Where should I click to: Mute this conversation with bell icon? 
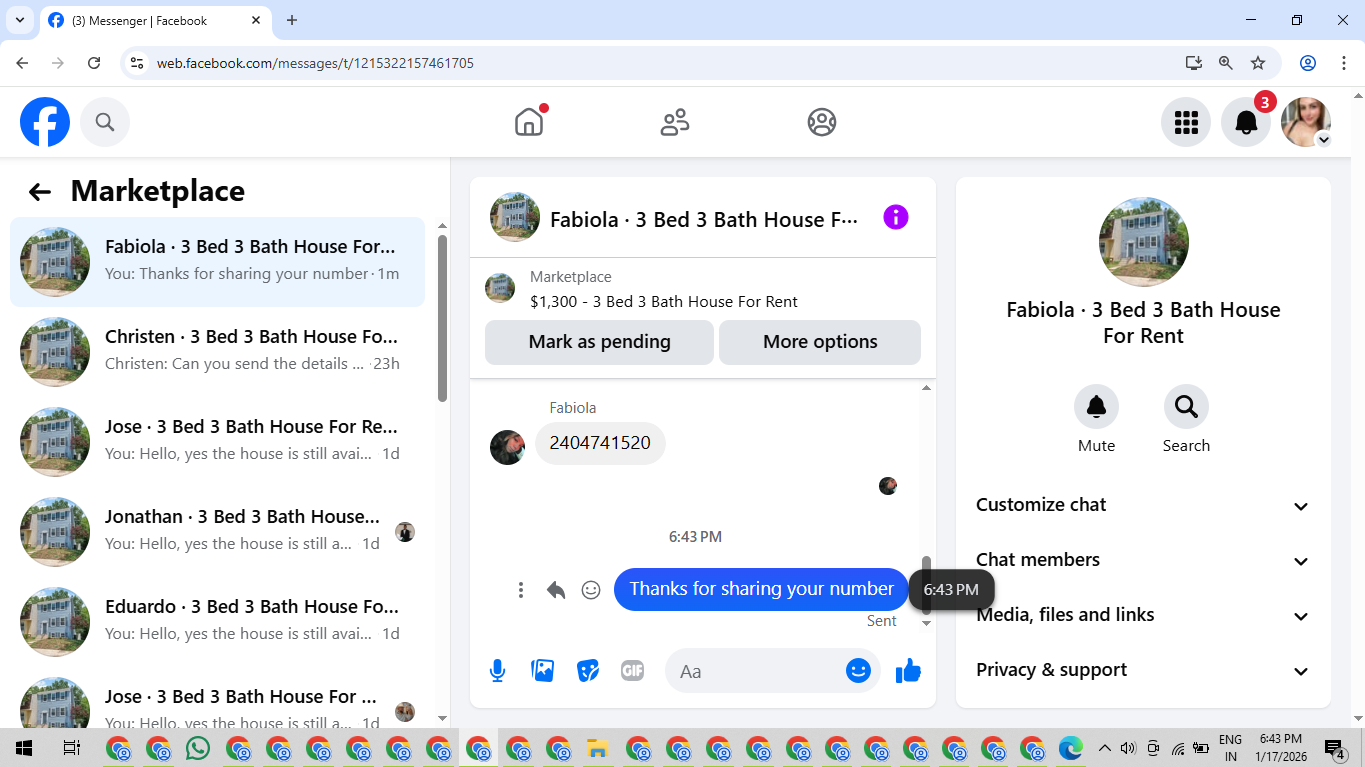pos(1096,406)
